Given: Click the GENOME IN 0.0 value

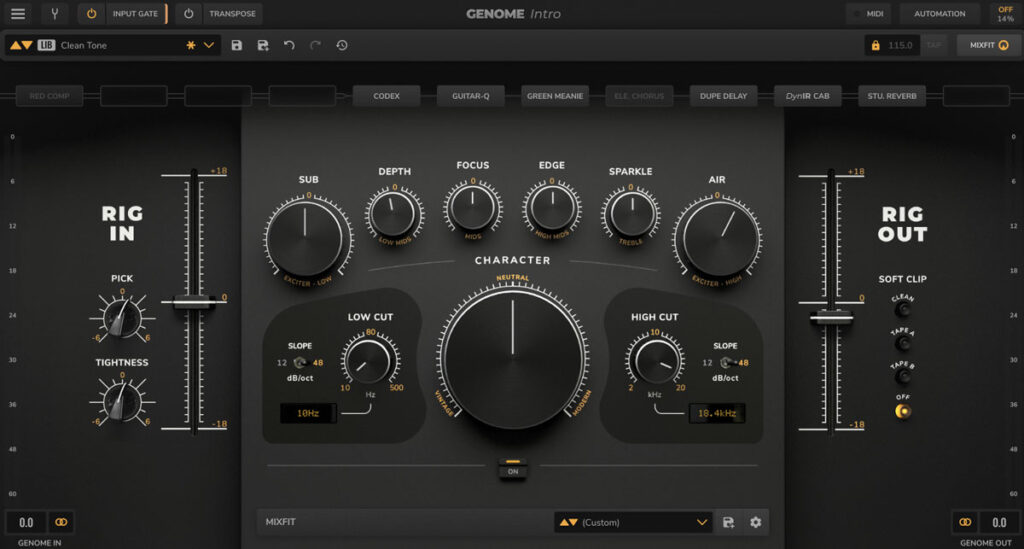Looking at the screenshot, I should click(25, 522).
